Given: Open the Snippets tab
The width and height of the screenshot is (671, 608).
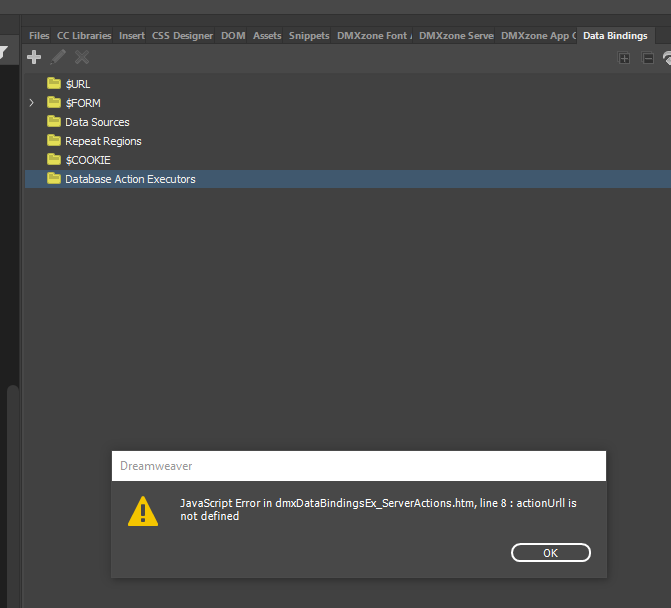Looking at the screenshot, I should (309, 36).
